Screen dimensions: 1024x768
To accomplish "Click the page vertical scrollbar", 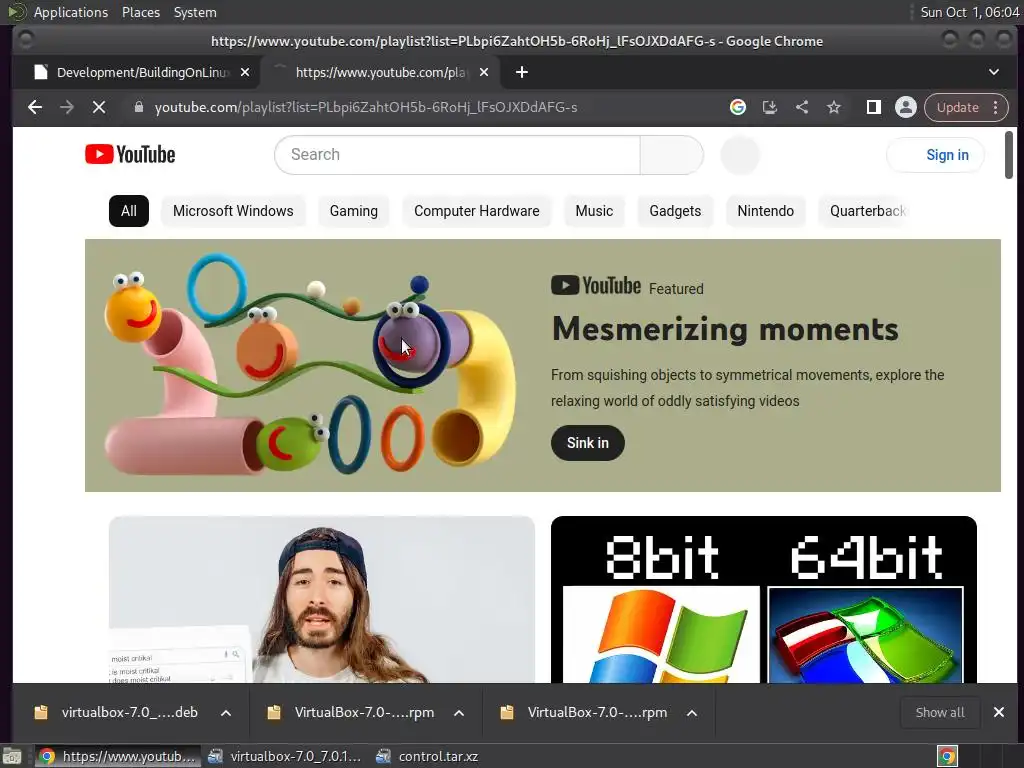I will 1009,155.
